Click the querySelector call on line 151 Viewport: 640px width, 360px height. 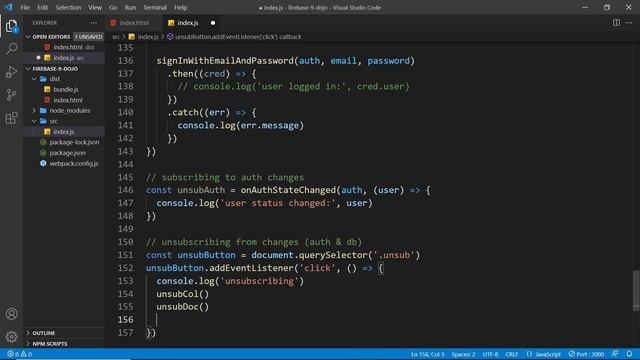click(333, 255)
